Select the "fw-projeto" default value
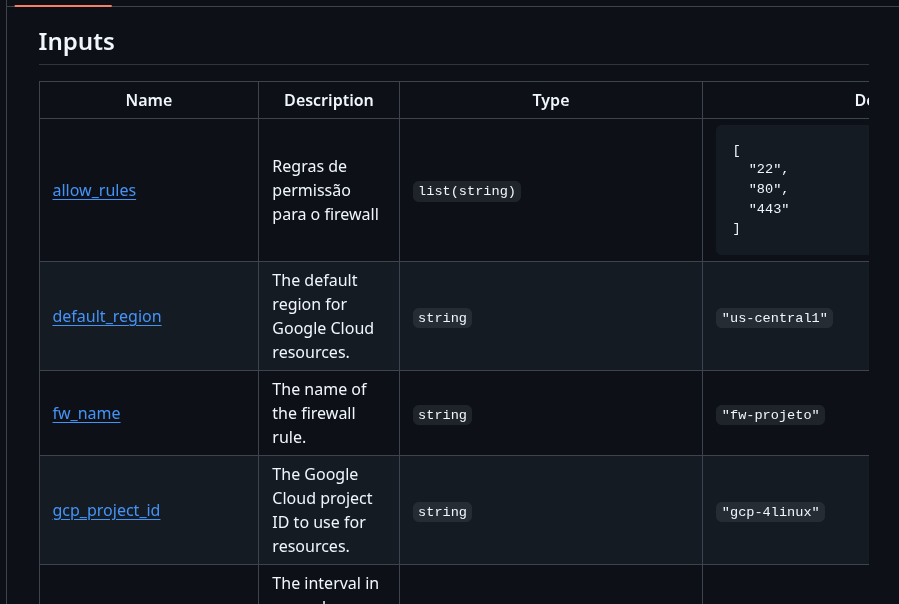 [770, 415]
